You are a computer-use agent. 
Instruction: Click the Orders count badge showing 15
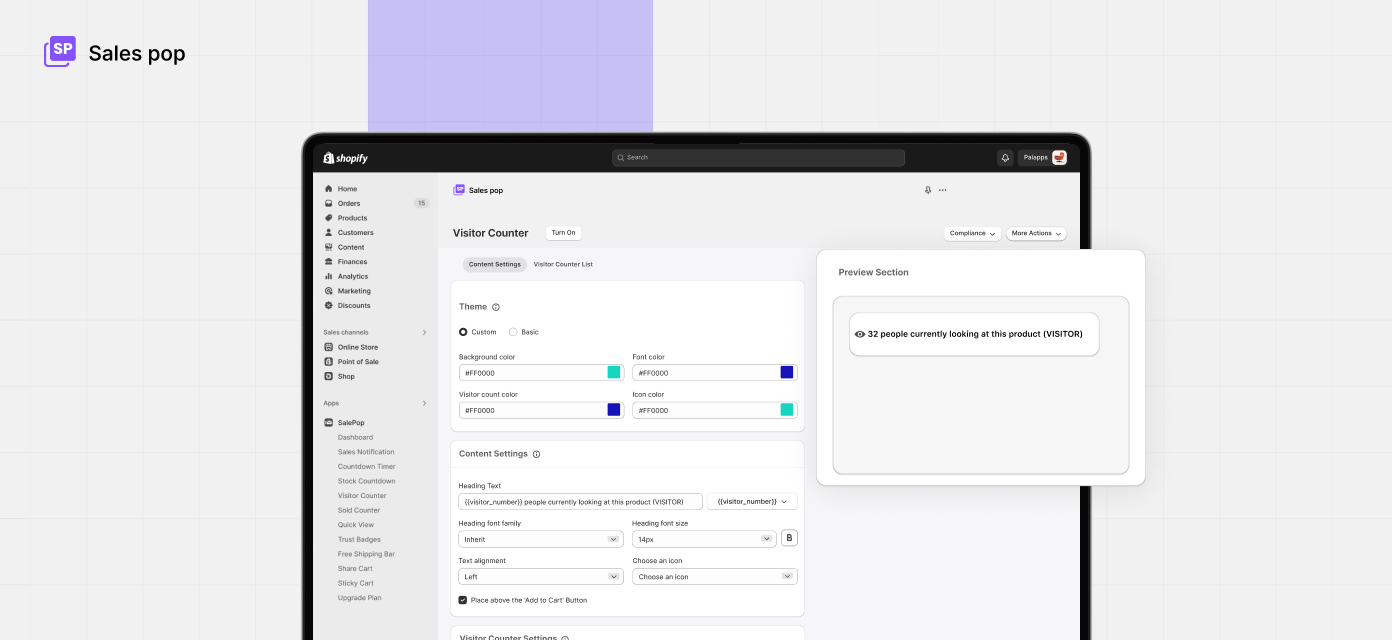(422, 203)
